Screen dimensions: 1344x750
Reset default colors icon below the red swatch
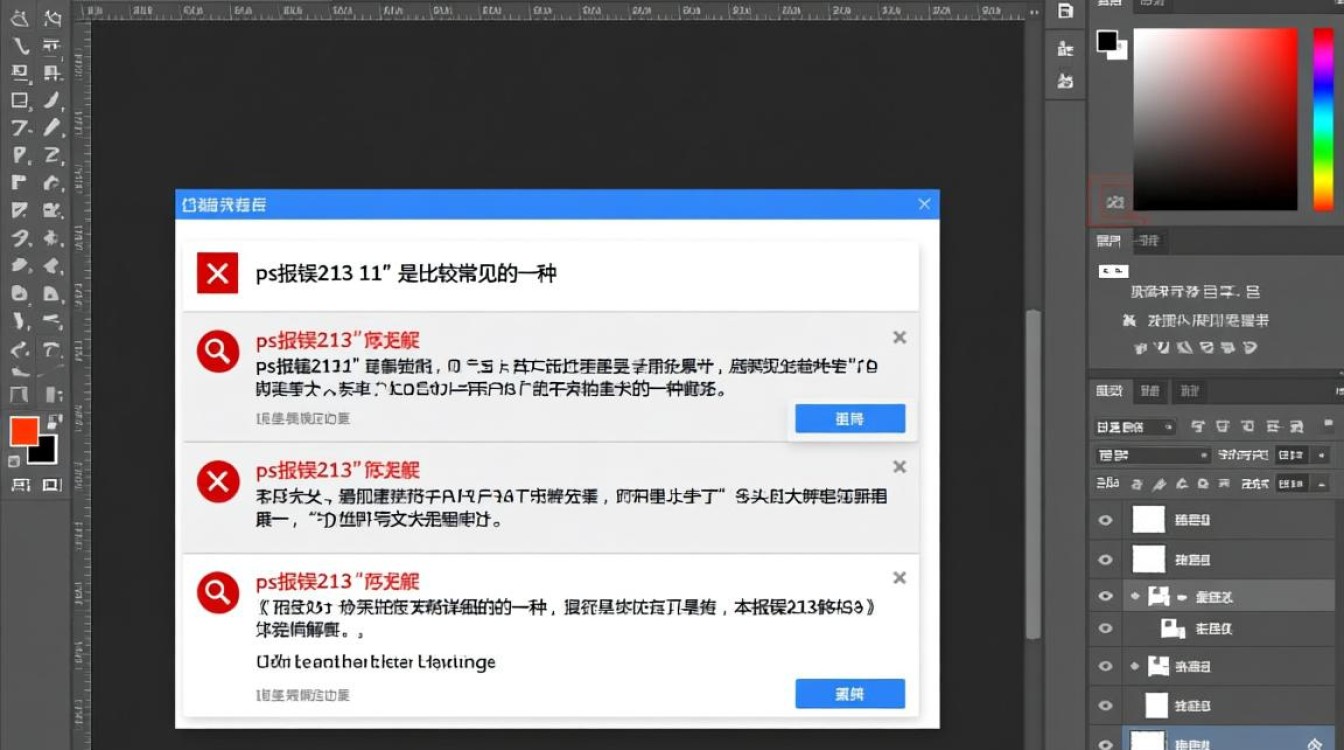coord(13,461)
